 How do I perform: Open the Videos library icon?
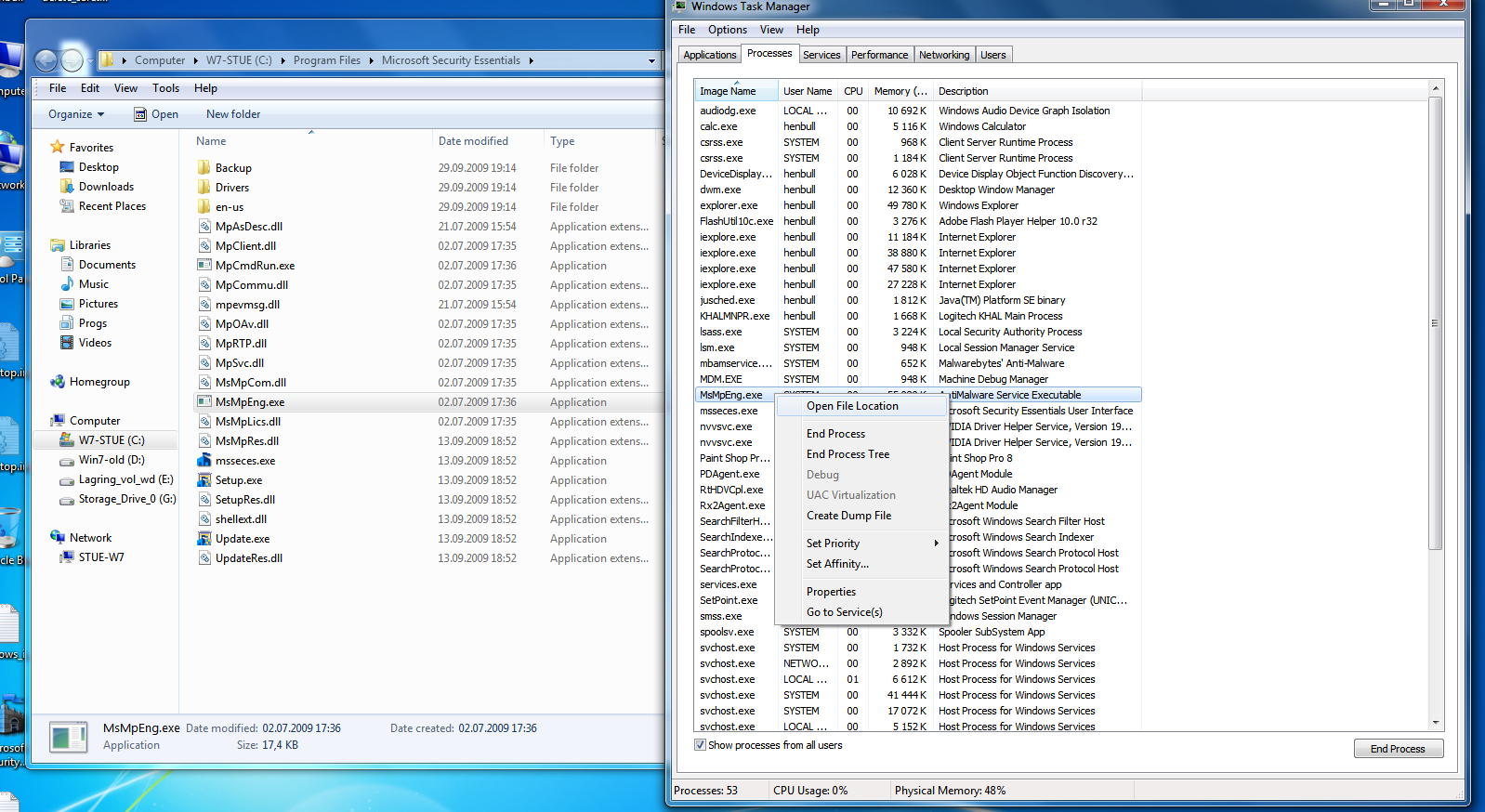click(x=67, y=343)
